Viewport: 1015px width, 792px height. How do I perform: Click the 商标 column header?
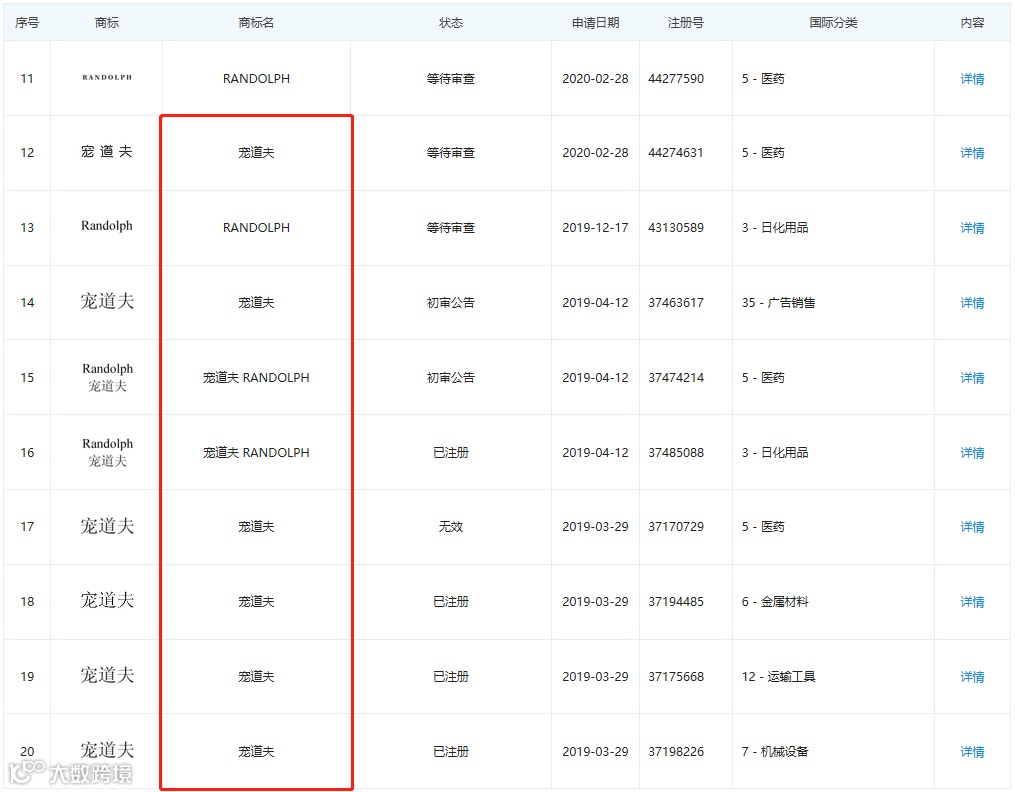pos(107,23)
